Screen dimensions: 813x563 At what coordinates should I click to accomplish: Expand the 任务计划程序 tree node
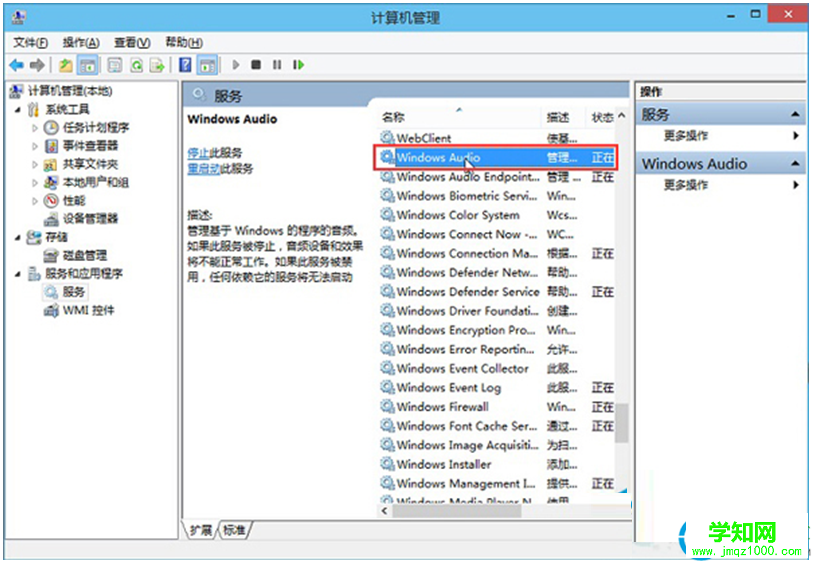(35, 128)
